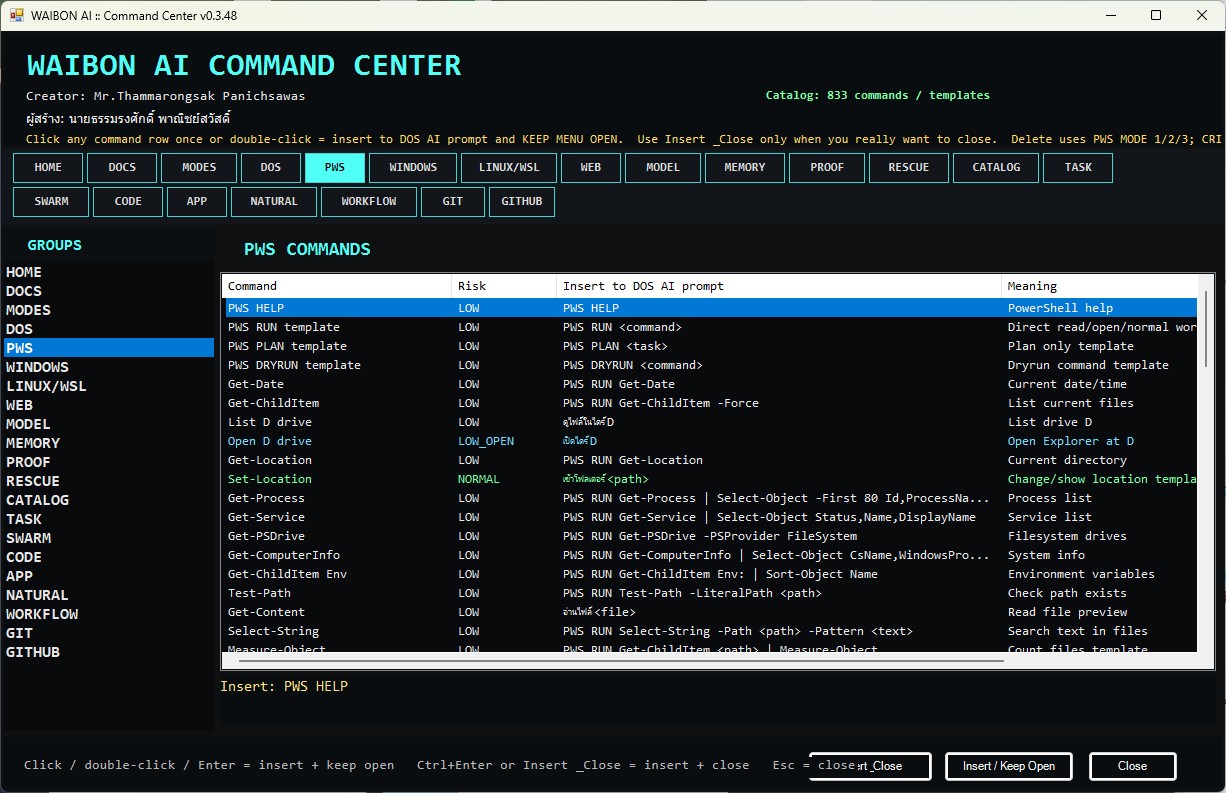The height and width of the screenshot is (793, 1226).
Task: Select the WORKFLOW tab button
Action: [x=369, y=202]
